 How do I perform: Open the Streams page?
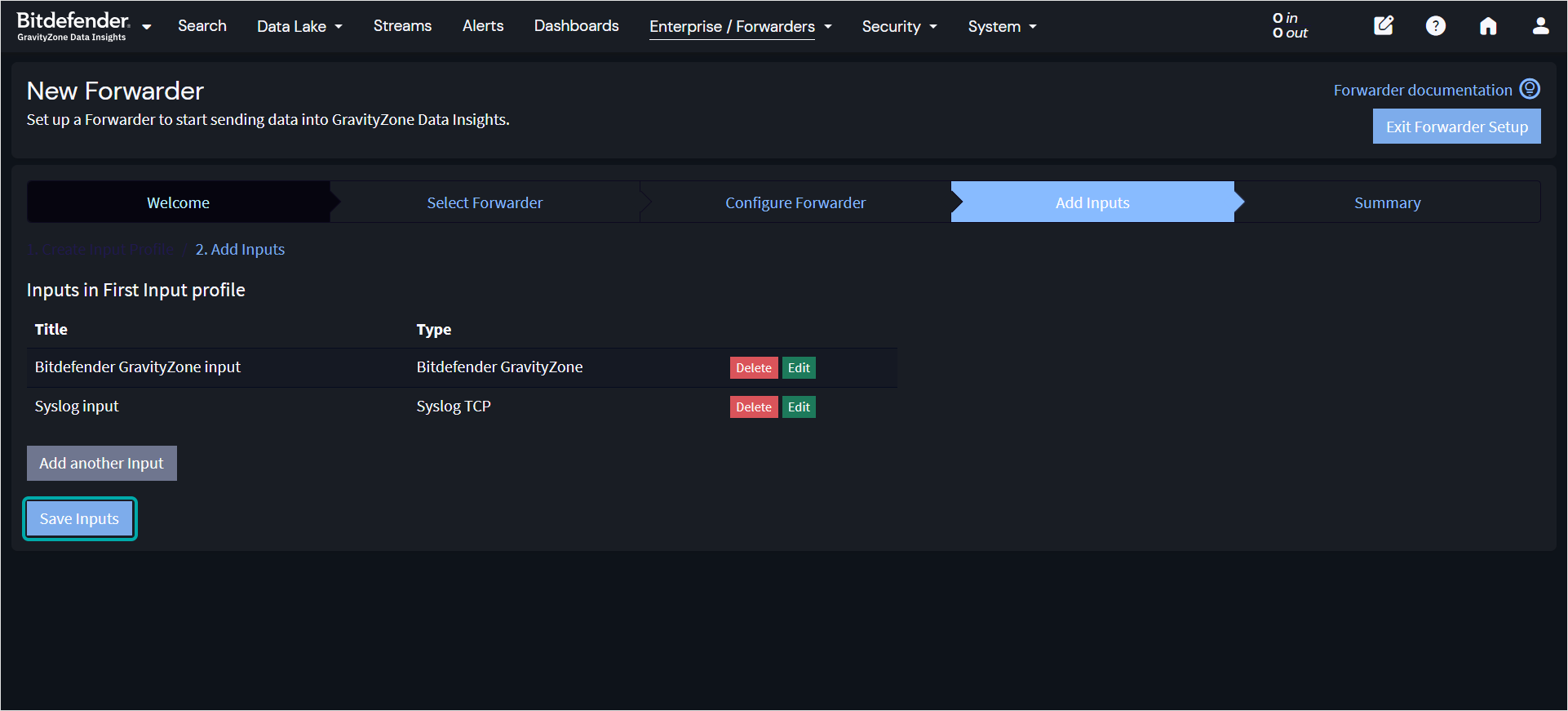tap(402, 26)
